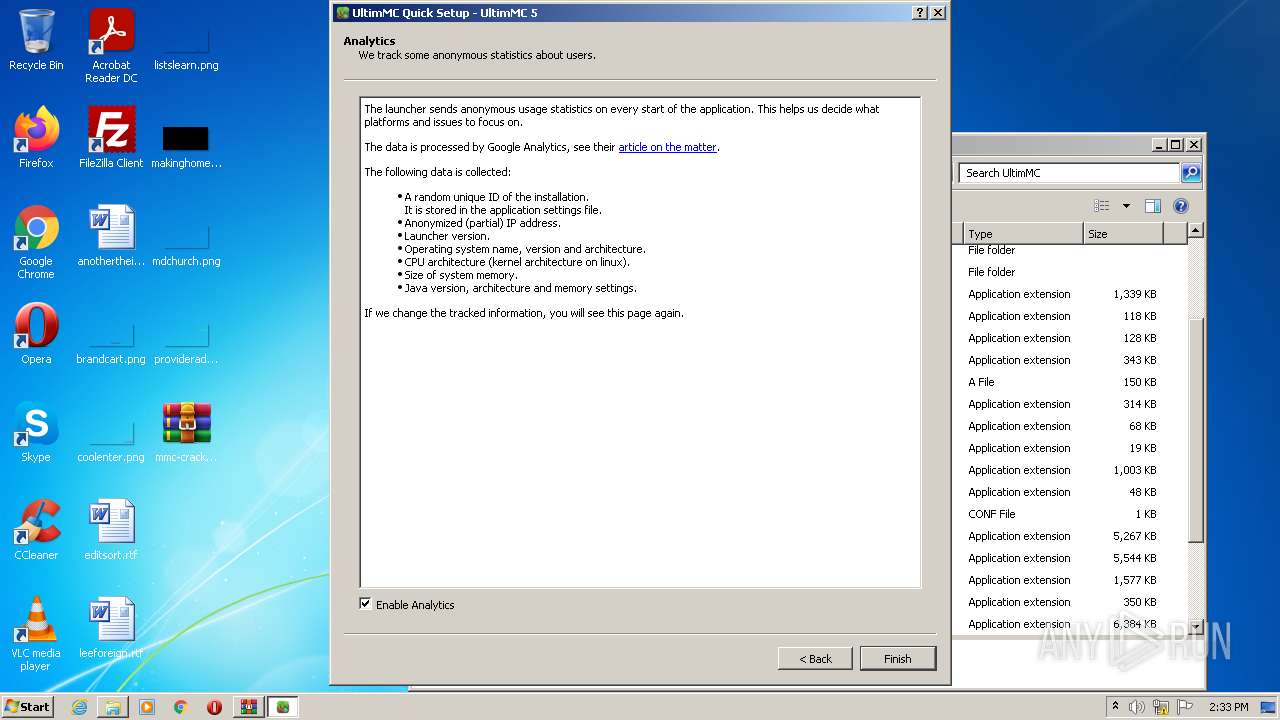1280x720 pixels.
Task: Open the Recycle Bin desktop icon
Action: [36, 40]
